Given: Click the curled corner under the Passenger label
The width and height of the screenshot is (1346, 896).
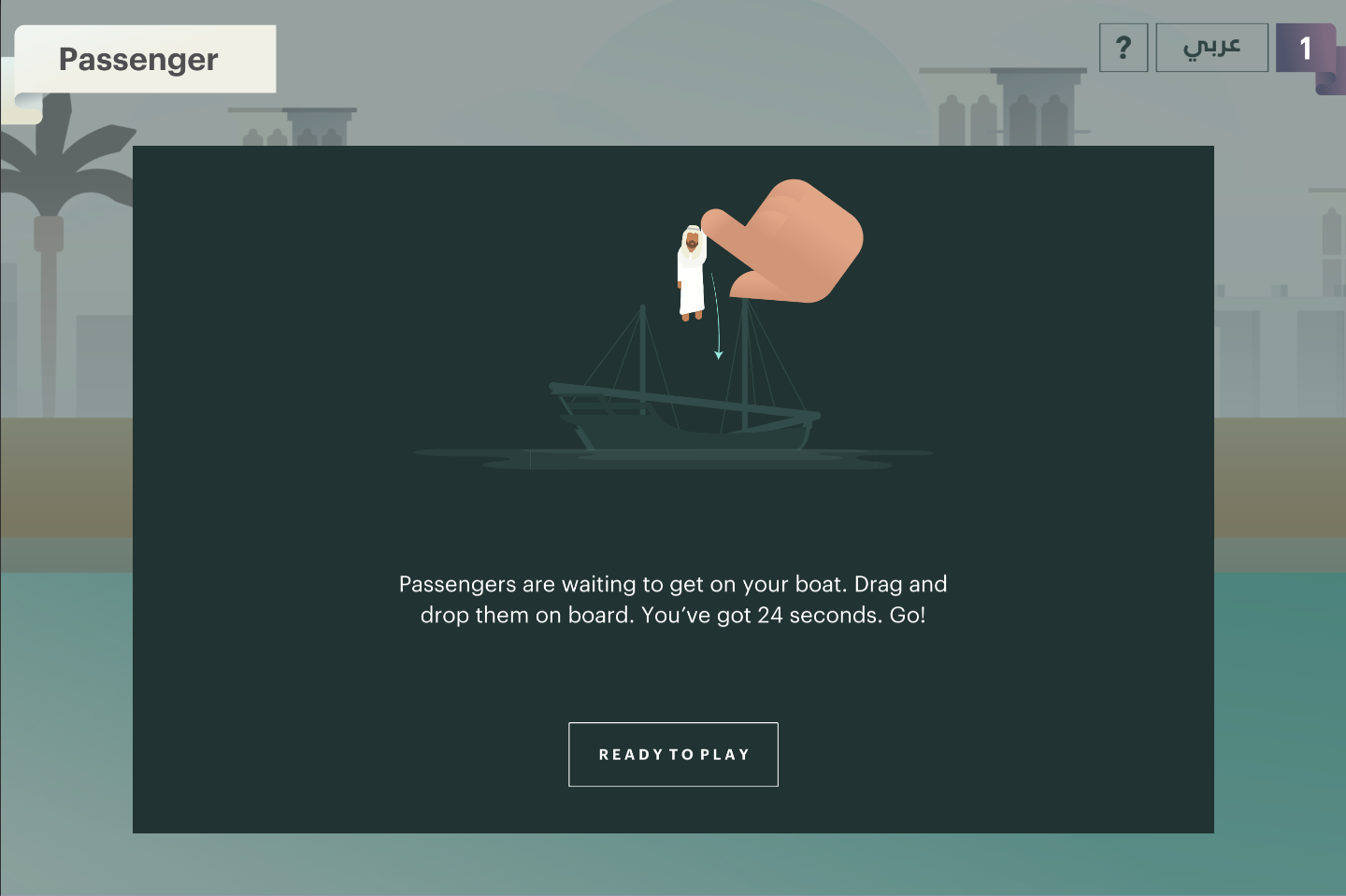Looking at the screenshot, I should tap(21, 107).
